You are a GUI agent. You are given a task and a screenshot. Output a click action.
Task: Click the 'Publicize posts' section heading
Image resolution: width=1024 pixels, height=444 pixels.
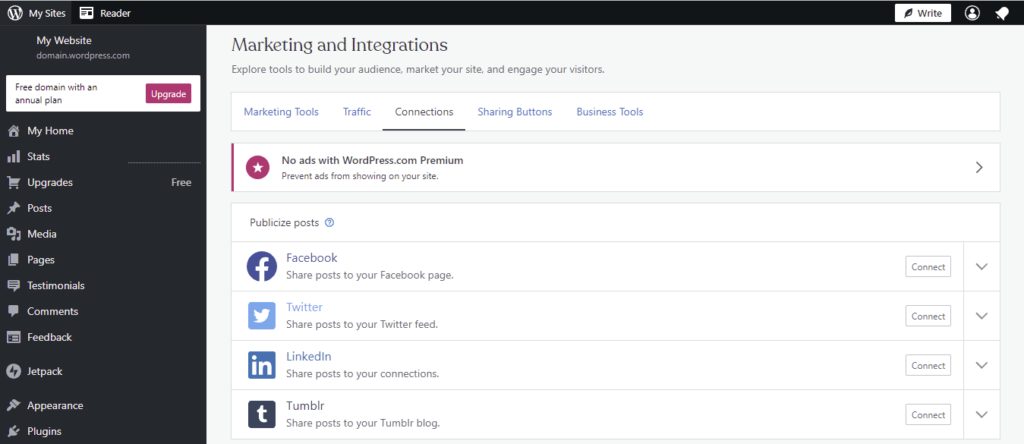284,223
